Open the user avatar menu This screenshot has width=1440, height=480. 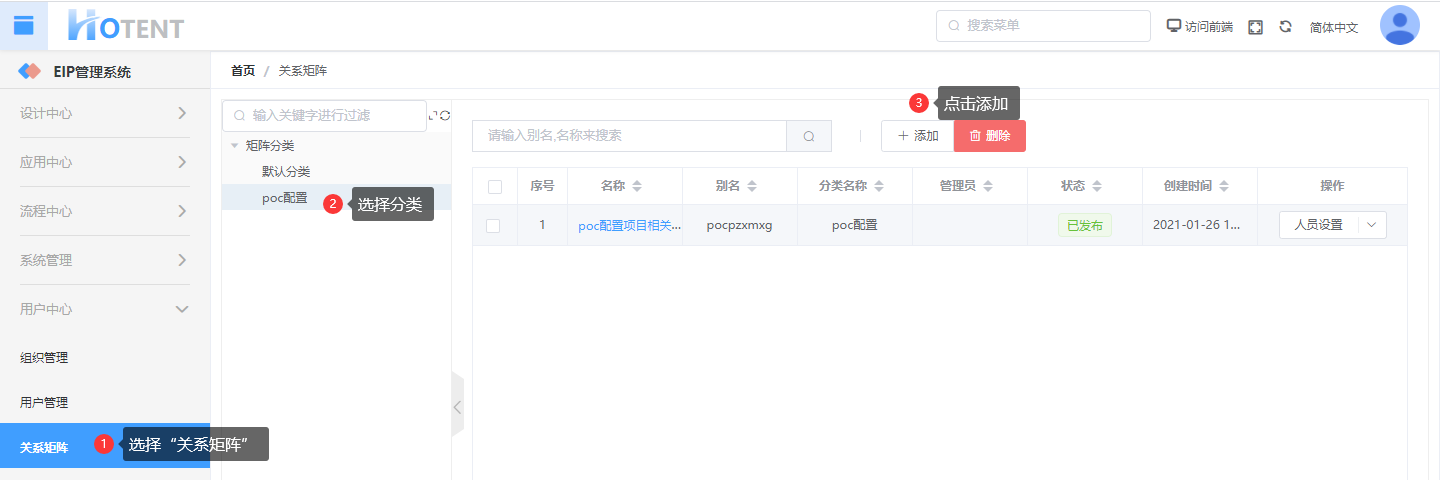tap(1399, 25)
